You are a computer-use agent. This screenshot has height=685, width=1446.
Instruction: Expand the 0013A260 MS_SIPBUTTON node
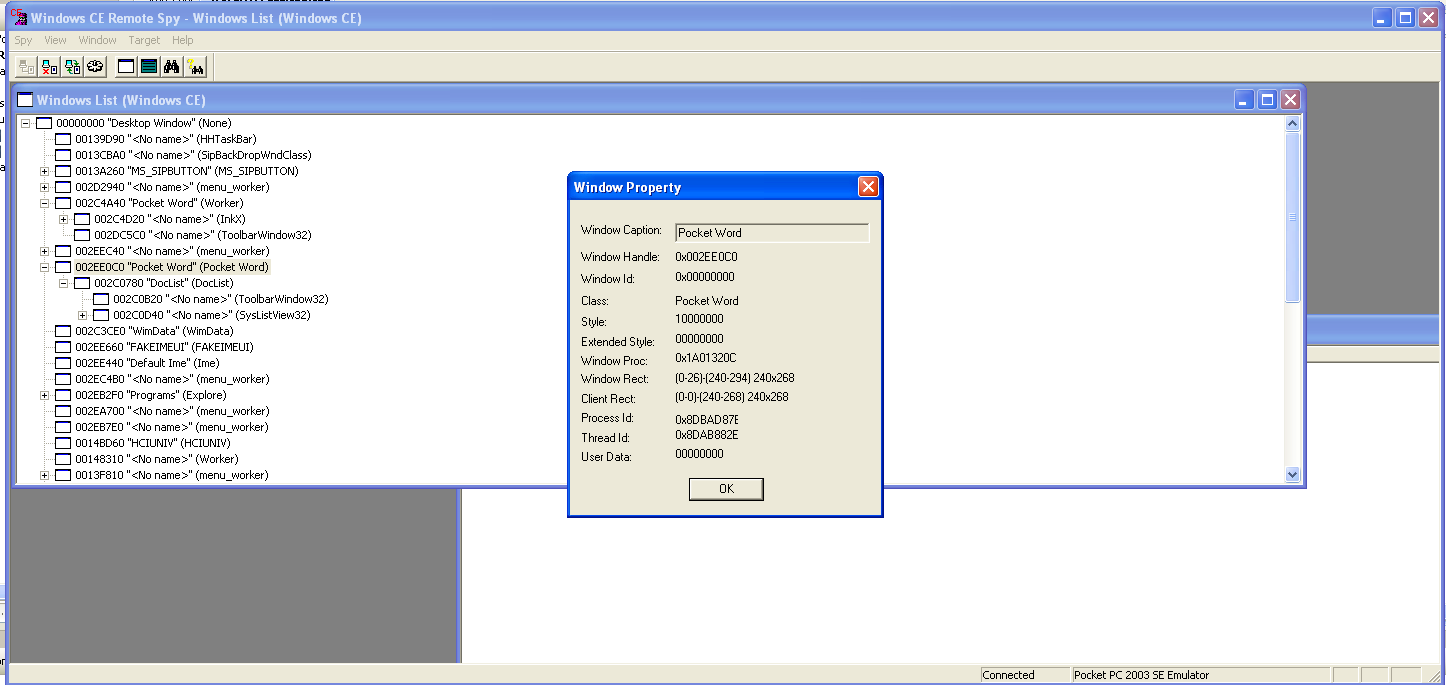(44, 171)
